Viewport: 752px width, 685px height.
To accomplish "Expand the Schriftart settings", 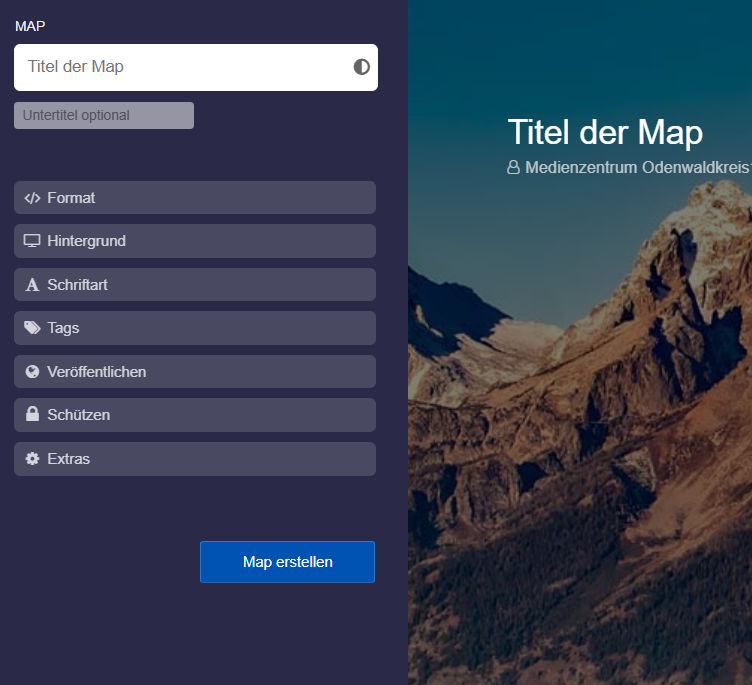I will 195,285.
